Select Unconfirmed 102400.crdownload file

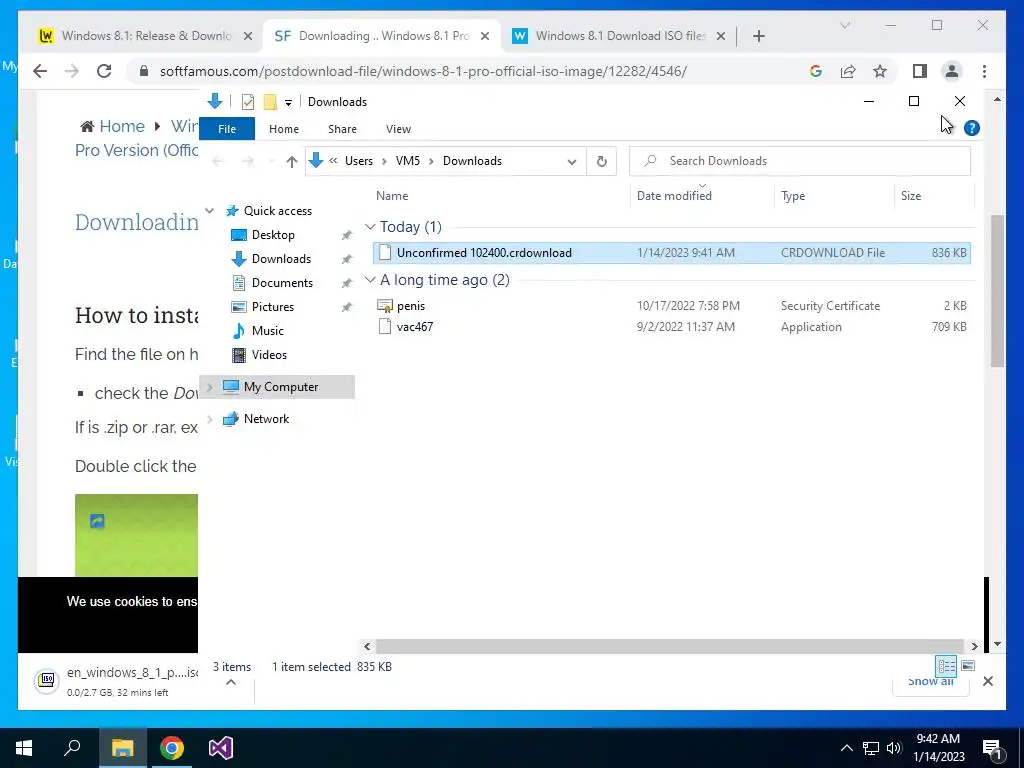671,253
